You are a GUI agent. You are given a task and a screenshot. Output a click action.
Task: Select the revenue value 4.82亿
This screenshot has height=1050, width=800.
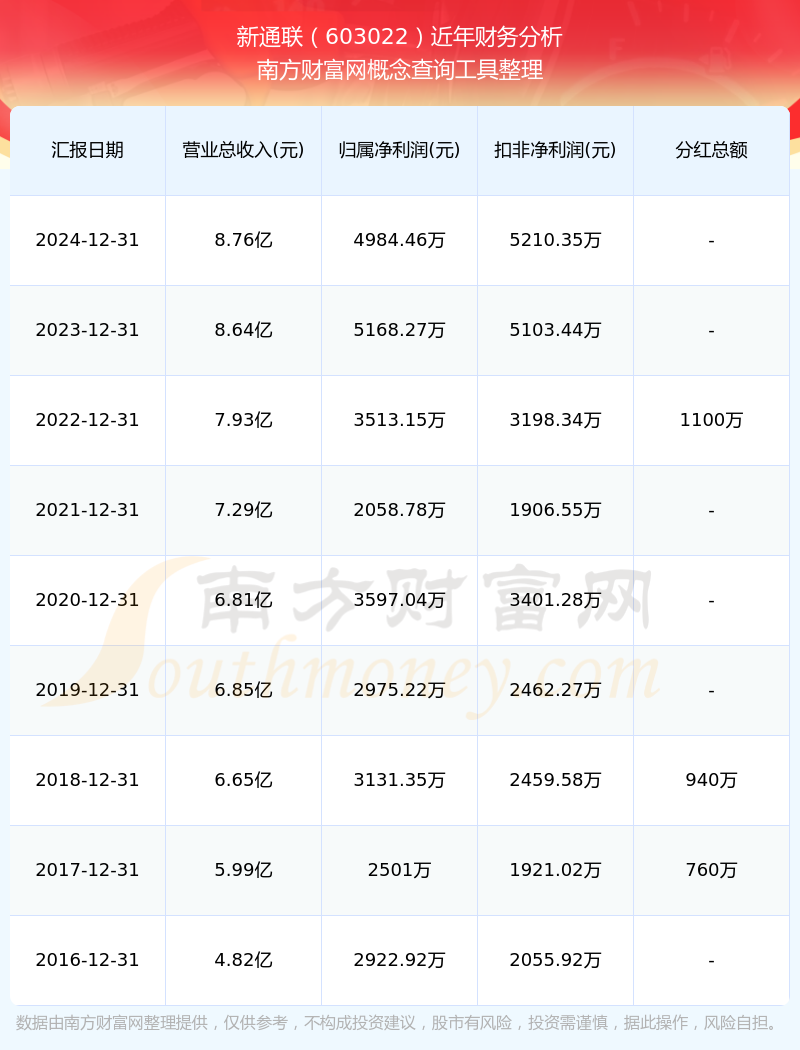coord(243,960)
